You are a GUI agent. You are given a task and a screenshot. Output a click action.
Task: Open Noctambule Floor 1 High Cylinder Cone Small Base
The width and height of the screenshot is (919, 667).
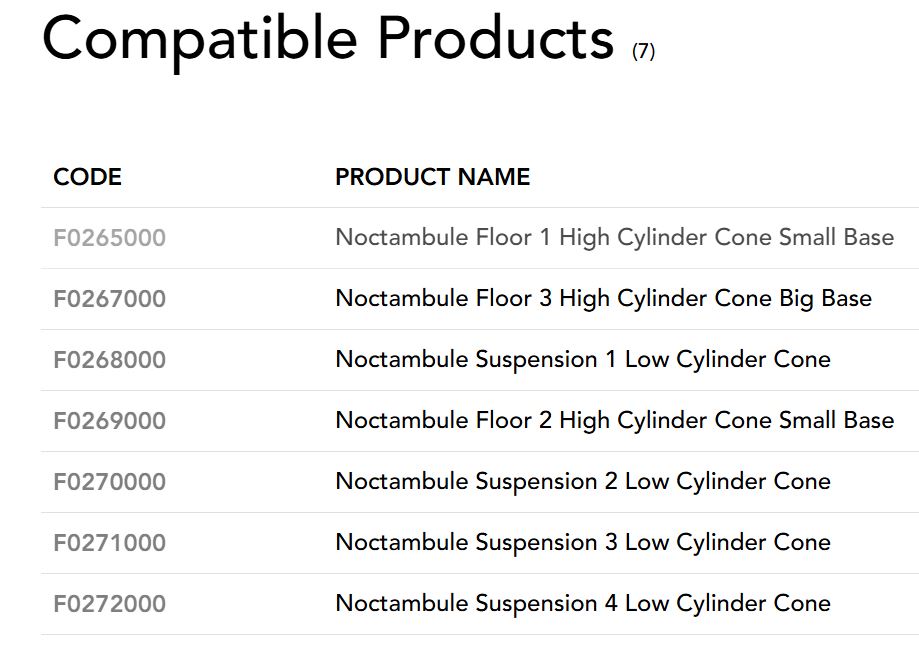click(614, 238)
